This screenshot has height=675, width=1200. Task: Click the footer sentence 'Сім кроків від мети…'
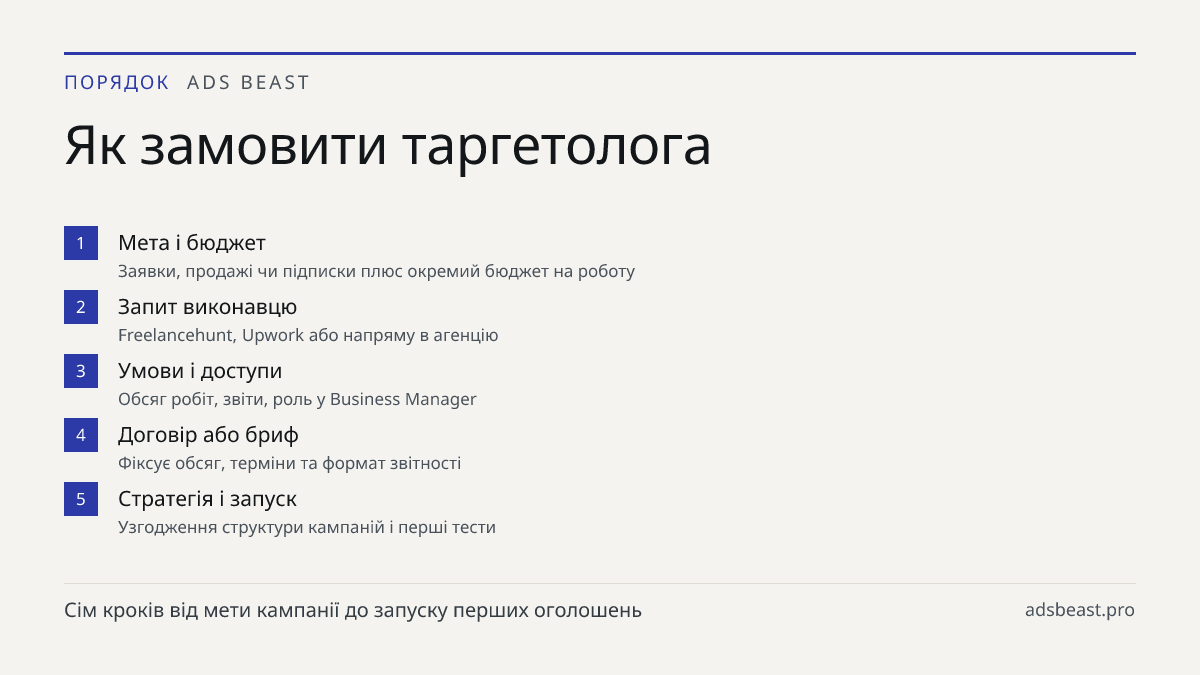coord(353,610)
